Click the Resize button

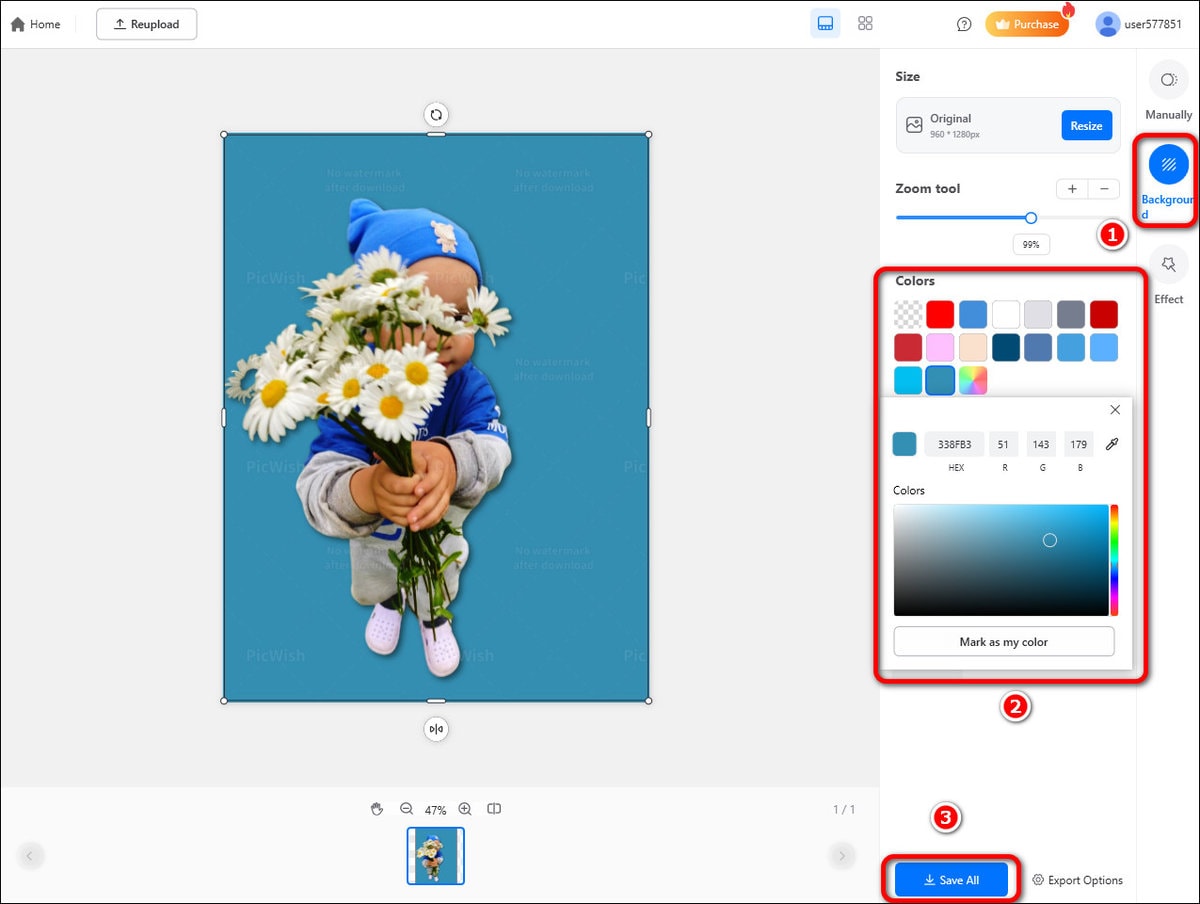tap(1086, 126)
